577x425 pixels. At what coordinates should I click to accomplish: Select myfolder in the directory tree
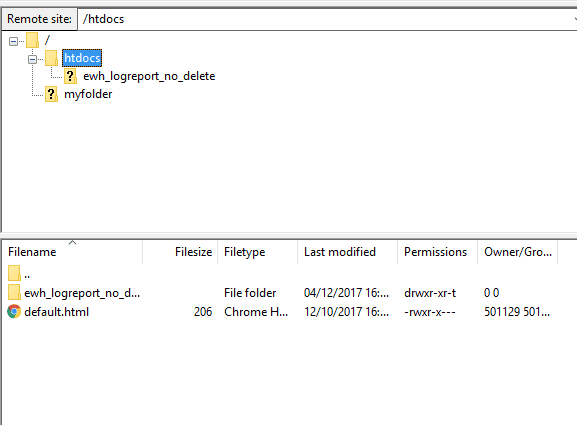pyautogui.click(x=88, y=94)
